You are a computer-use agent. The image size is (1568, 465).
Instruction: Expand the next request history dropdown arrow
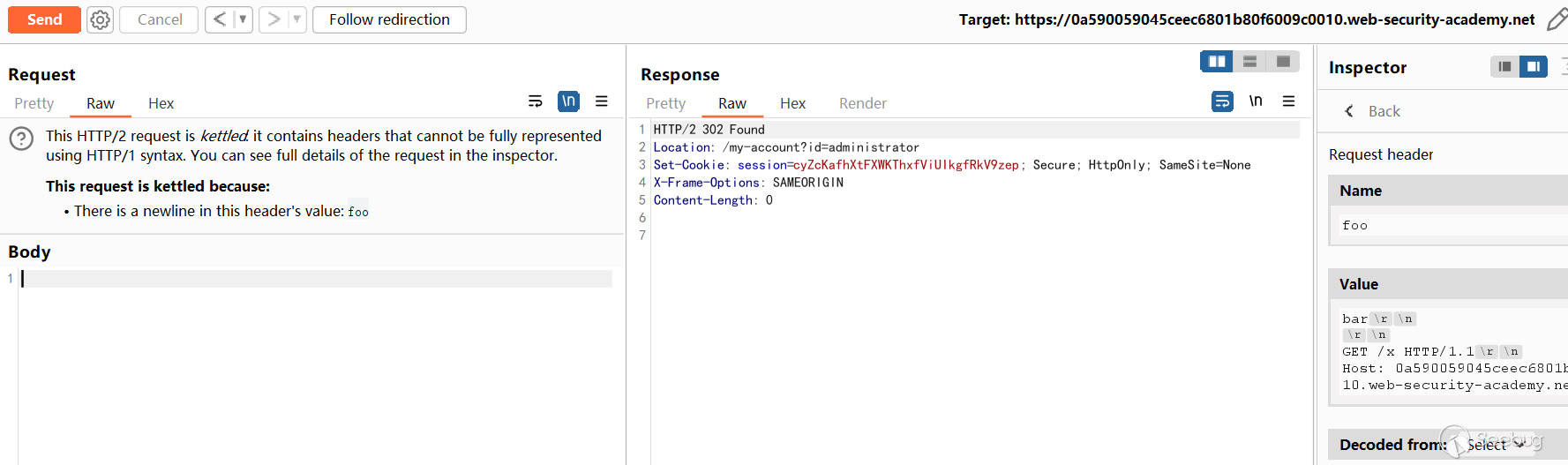(x=296, y=19)
